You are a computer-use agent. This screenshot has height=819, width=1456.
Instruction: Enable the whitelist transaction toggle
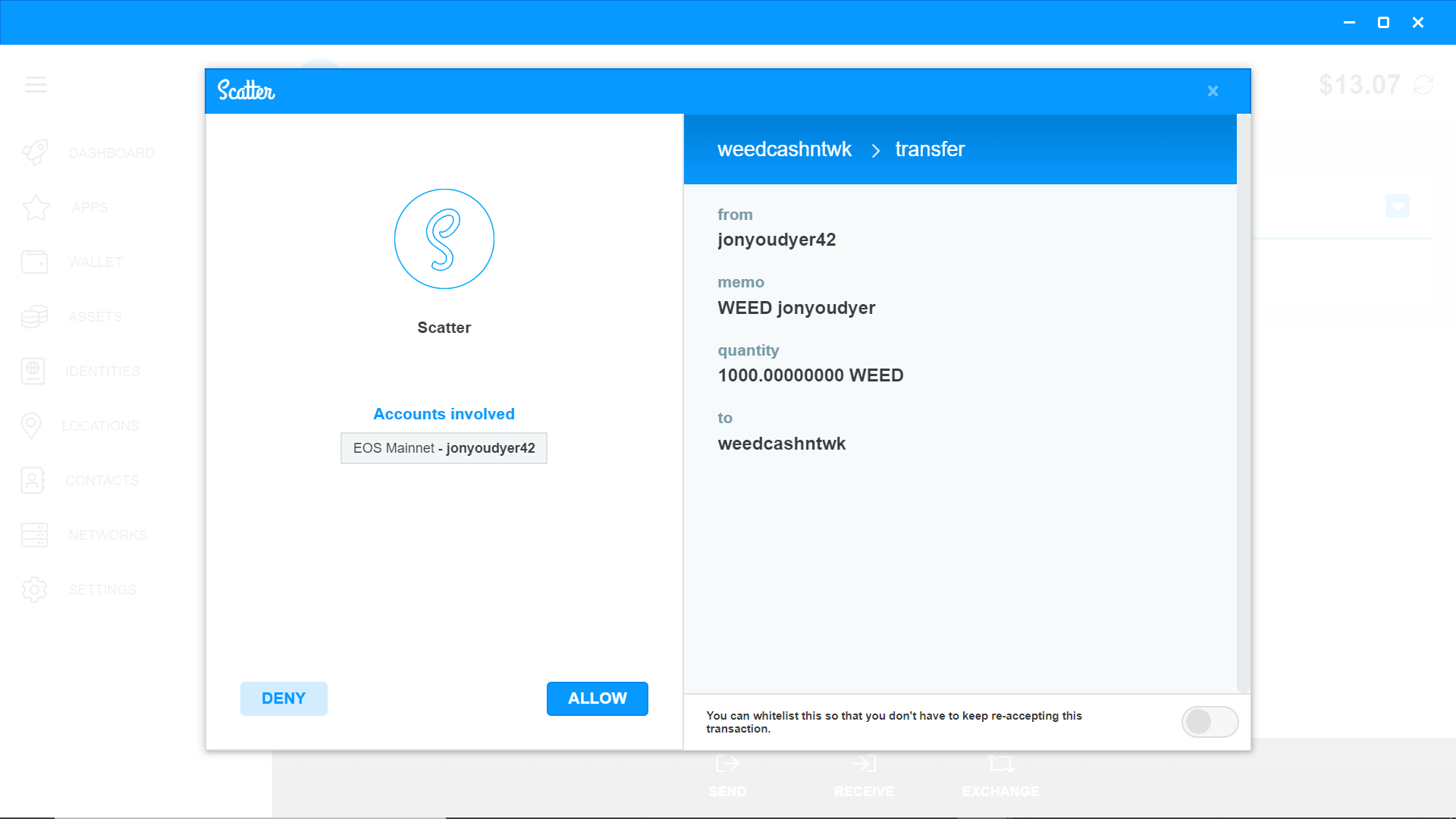tap(1210, 722)
